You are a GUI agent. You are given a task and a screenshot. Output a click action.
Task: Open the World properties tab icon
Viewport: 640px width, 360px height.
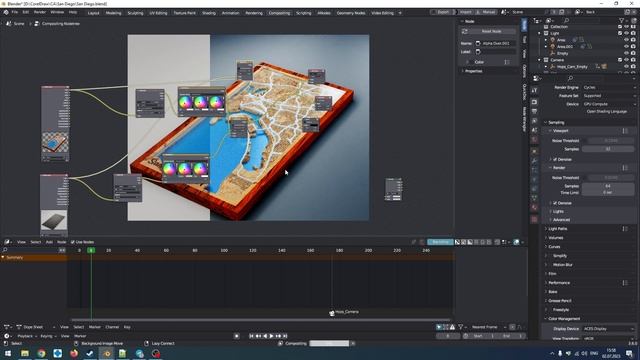pos(535,140)
